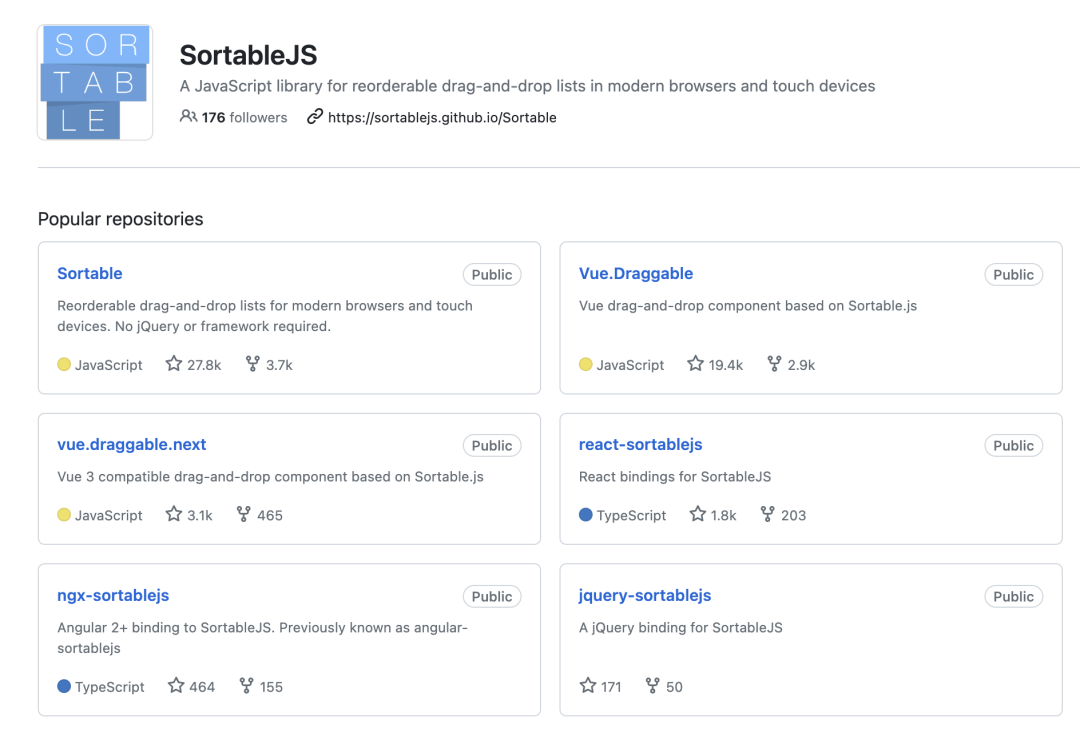Click the Public badge on Vue.Draggable card
The width and height of the screenshot is (1080, 733).
pos(1013,275)
